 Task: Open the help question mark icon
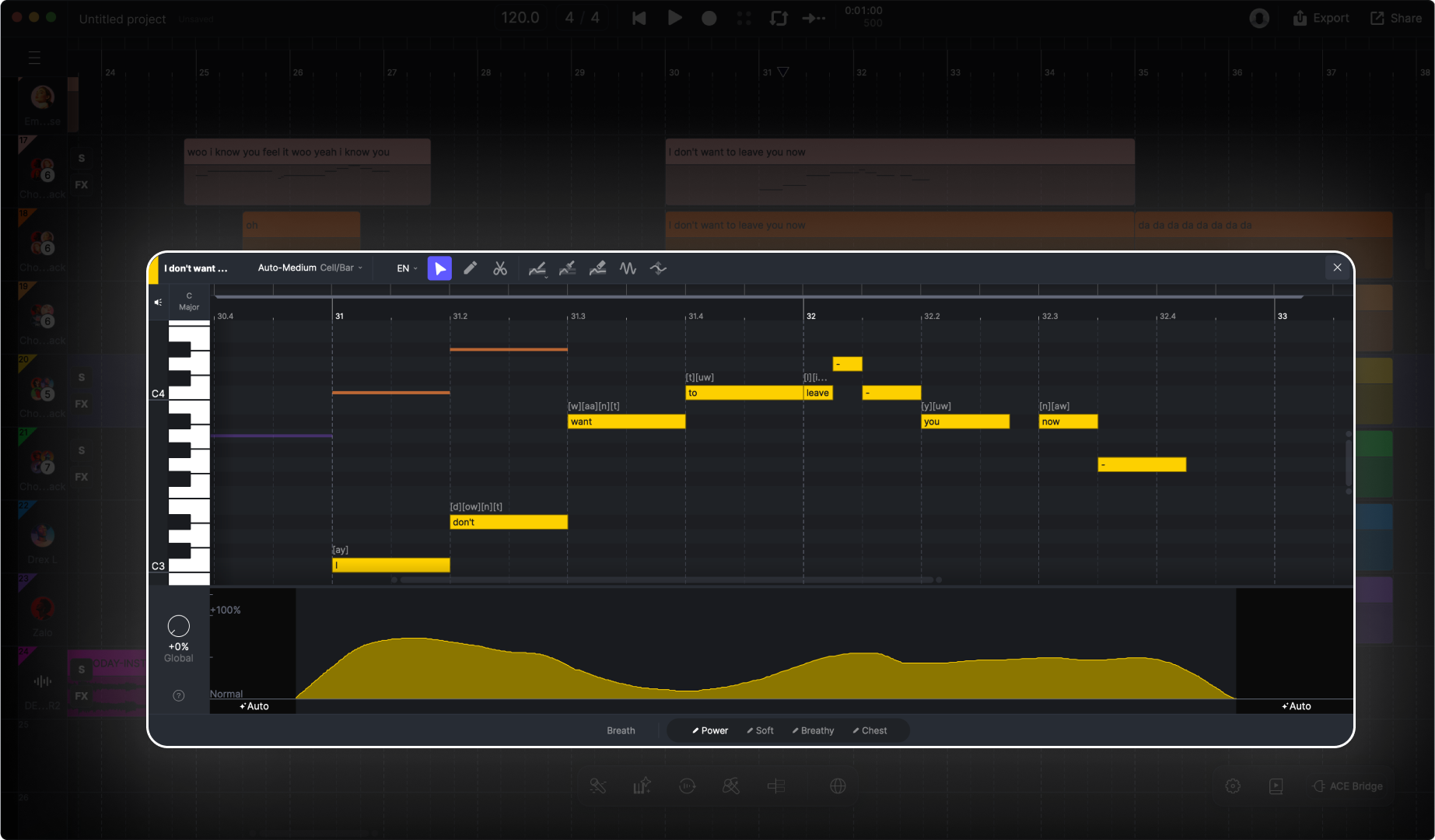coord(178,695)
